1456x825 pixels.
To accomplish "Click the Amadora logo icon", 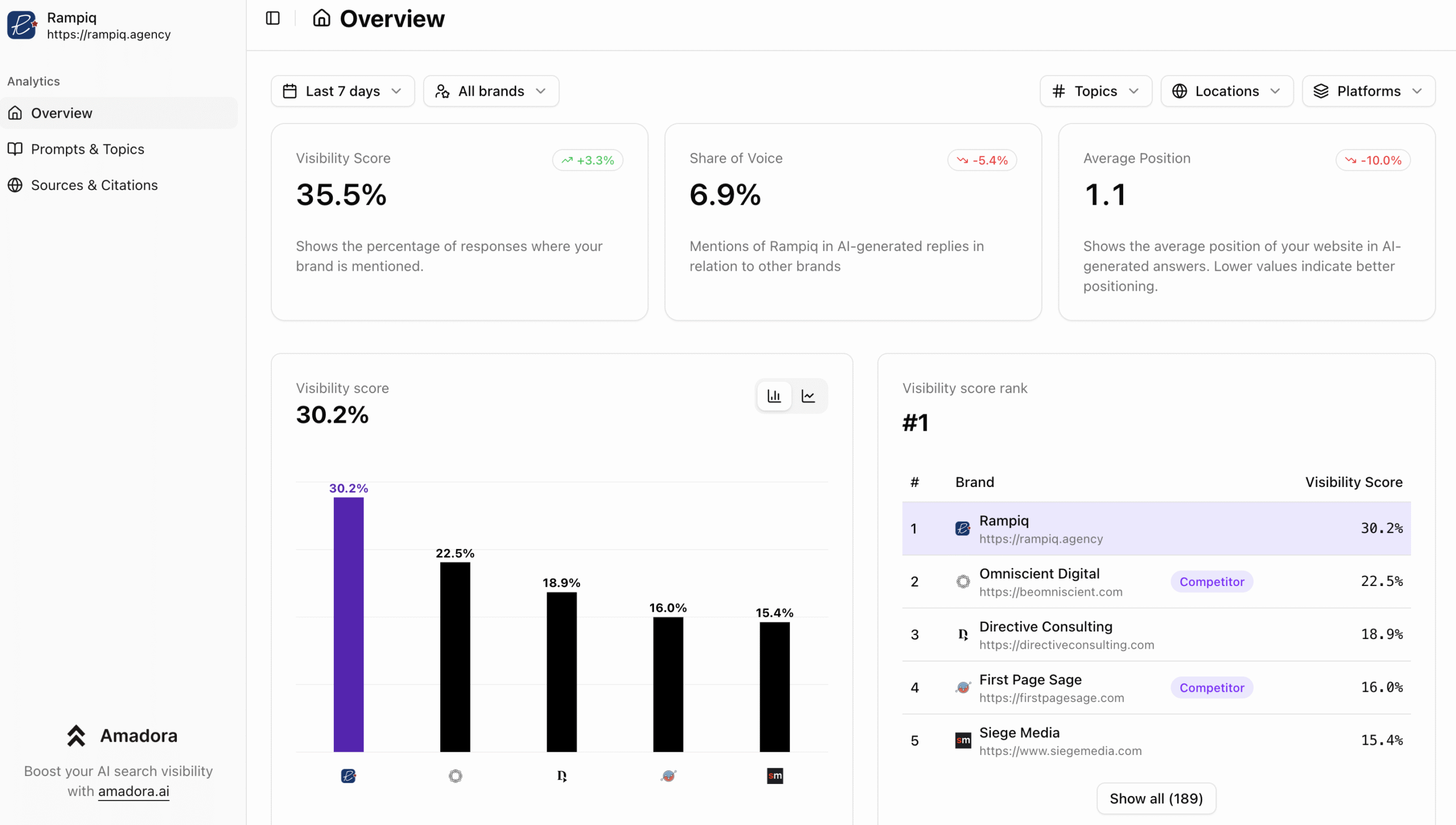I will tap(76, 735).
